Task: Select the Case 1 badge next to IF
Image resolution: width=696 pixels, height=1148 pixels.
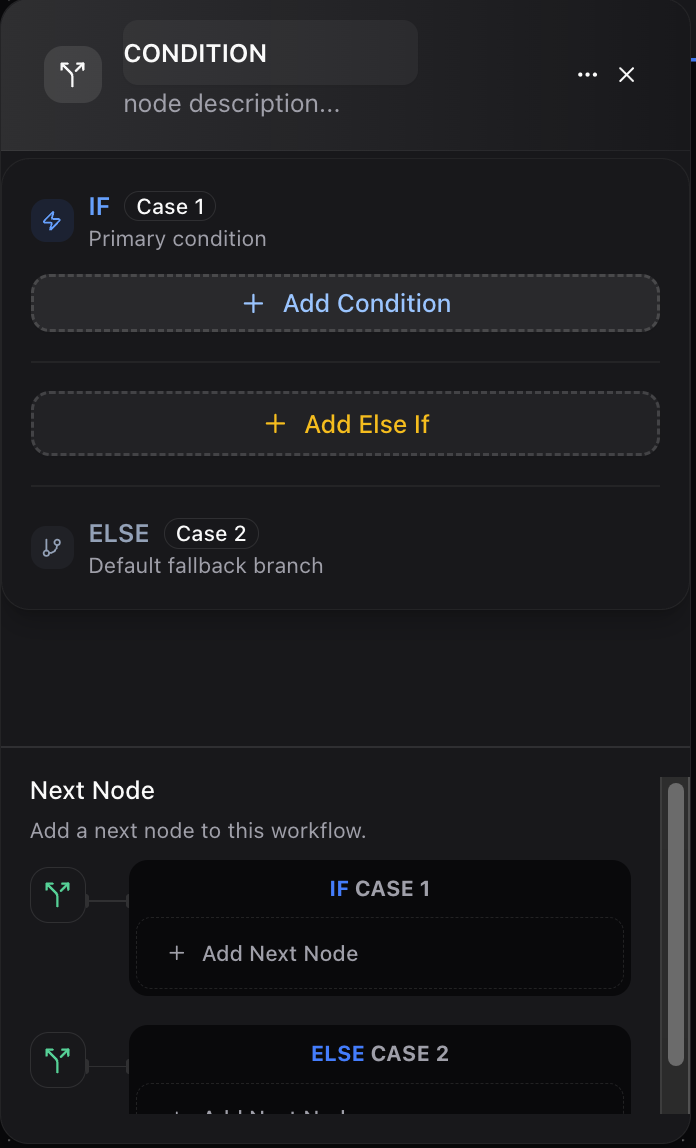Action: pos(169,206)
